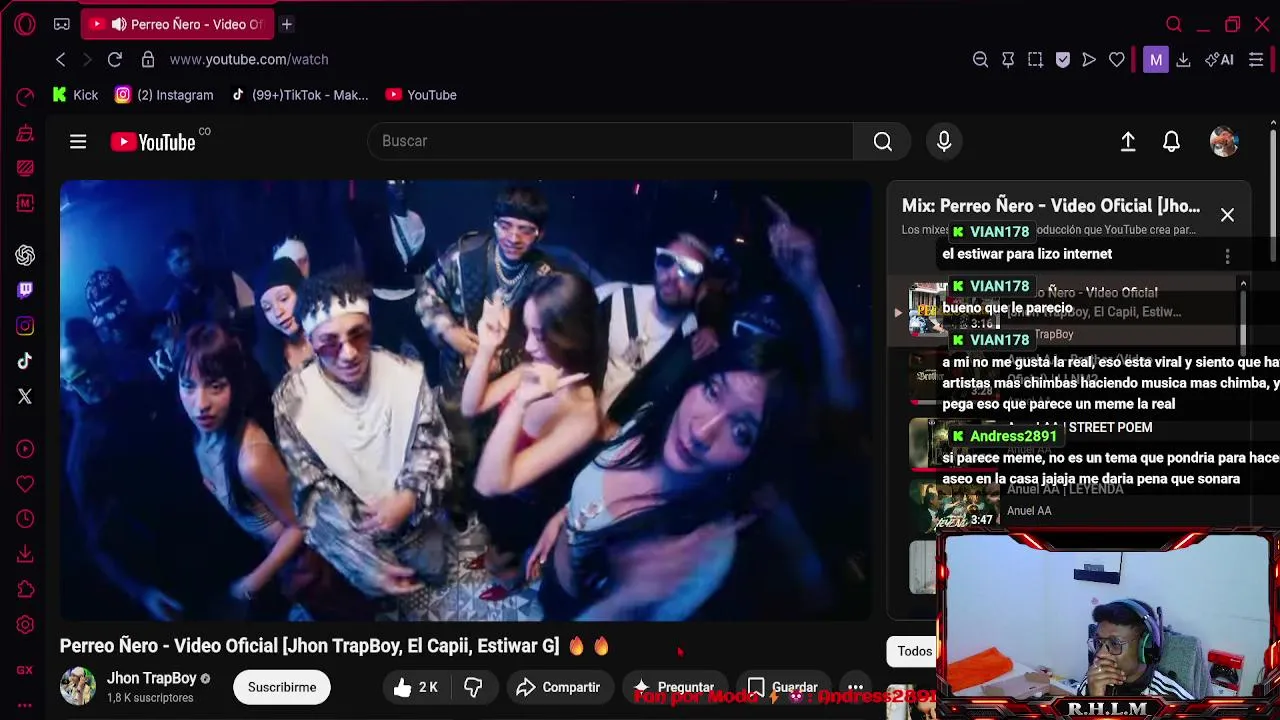
Task: Open the Aria AI icon in toolbar
Action: (1219, 59)
